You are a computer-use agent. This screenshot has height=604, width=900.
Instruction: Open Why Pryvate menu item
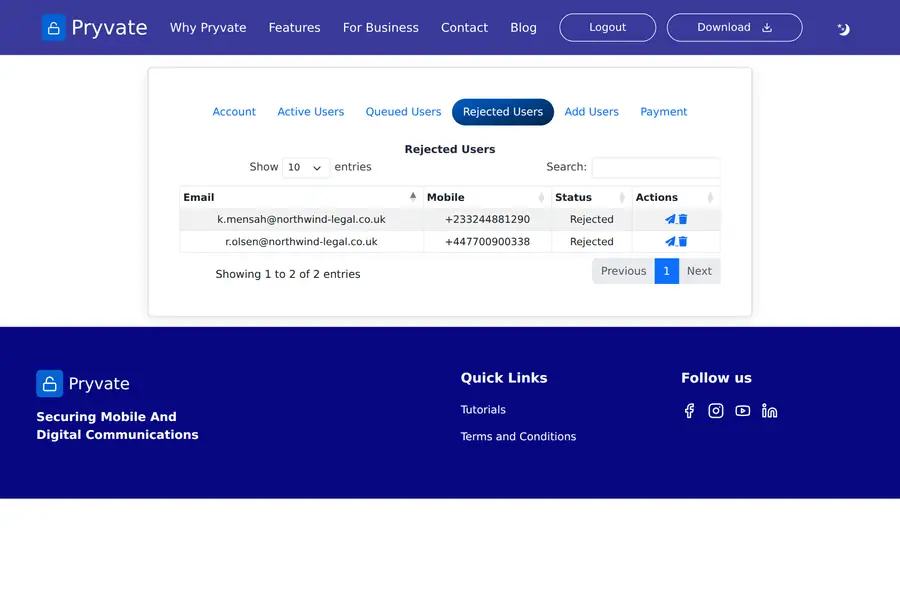[208, 28]
